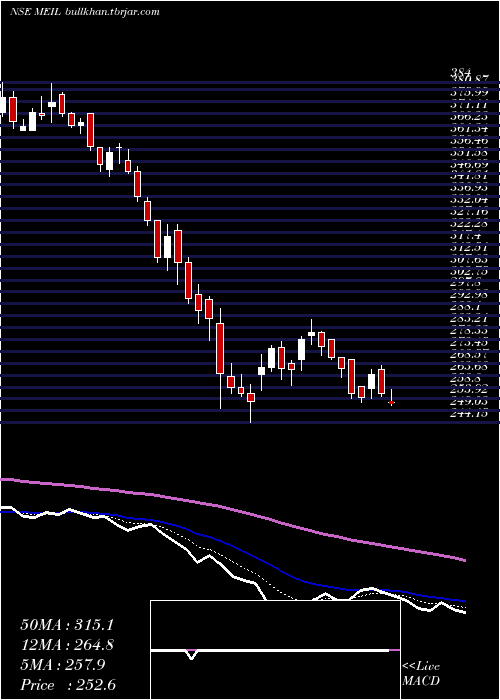Click the 317.4 price axis label
The height and width of the screenshot is (700, 500).
tap(466, 237)
